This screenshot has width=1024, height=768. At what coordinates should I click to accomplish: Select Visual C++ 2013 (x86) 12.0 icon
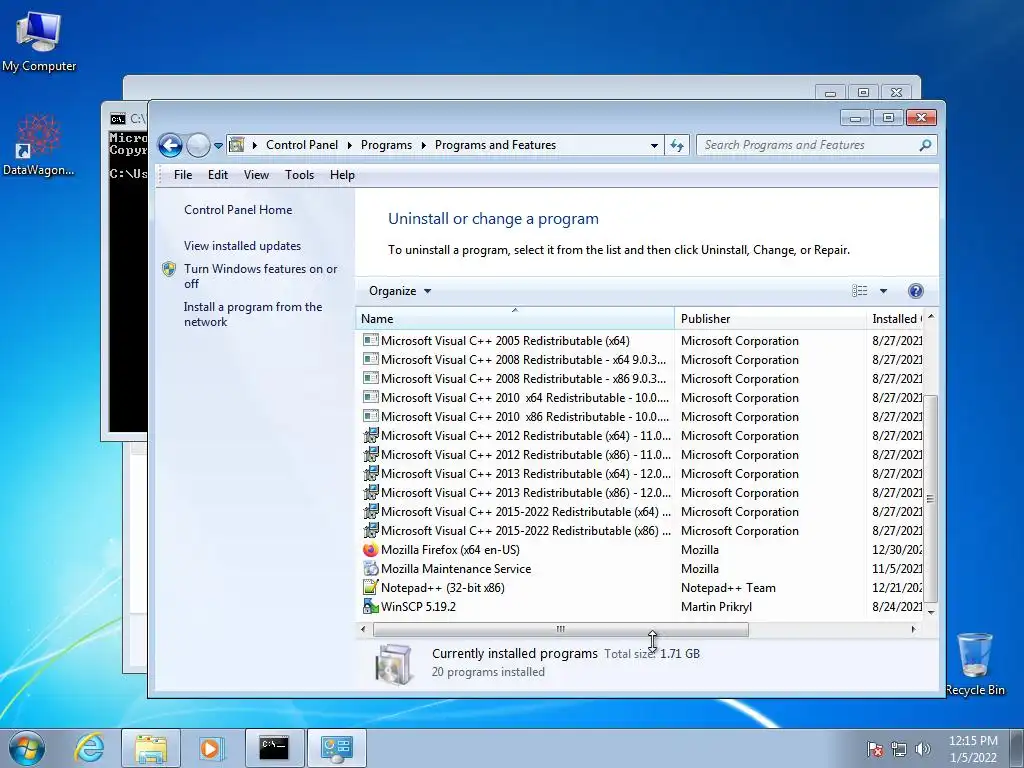(370, 492)
